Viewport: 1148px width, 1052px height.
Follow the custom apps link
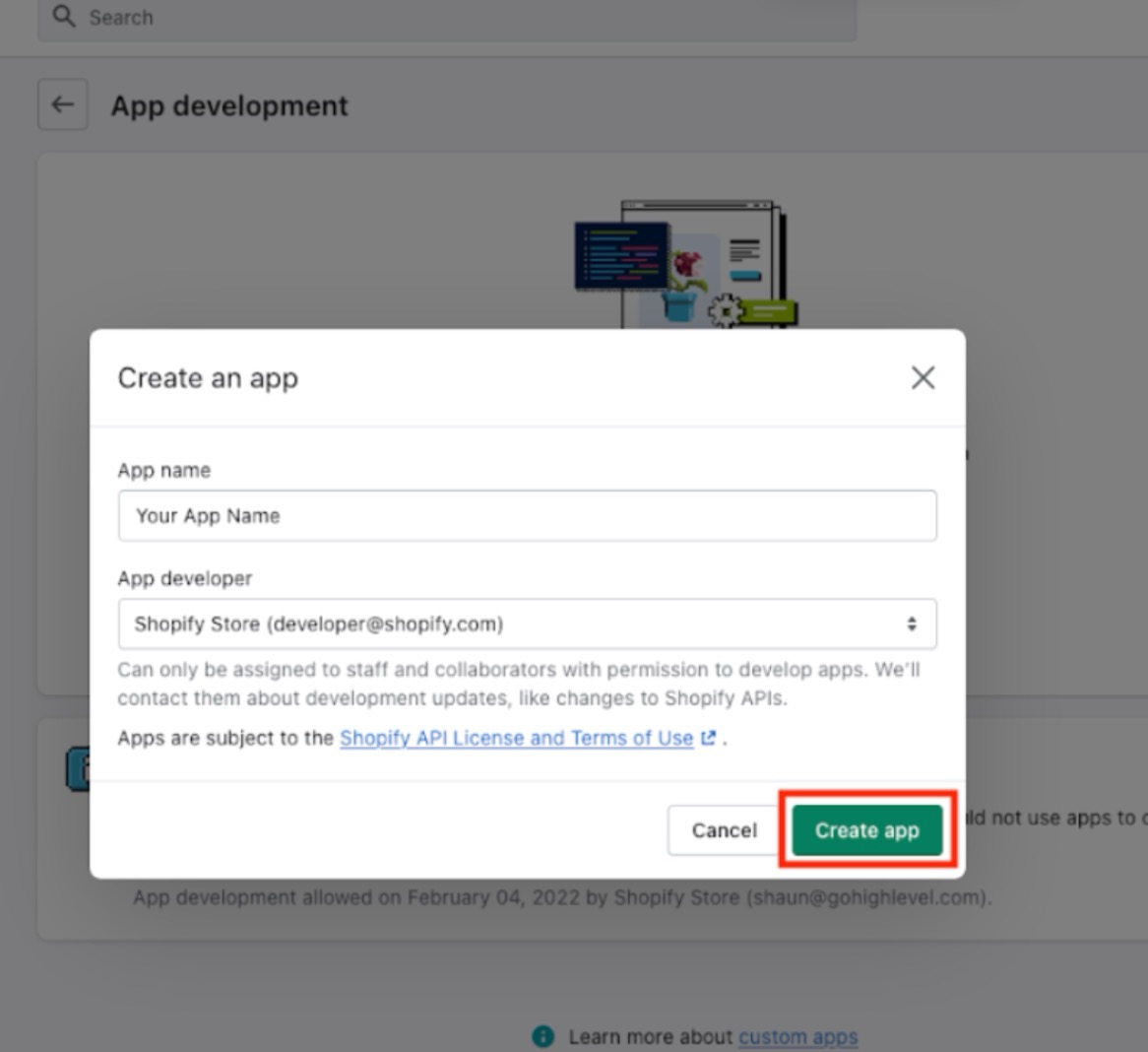click(797, 1037)
